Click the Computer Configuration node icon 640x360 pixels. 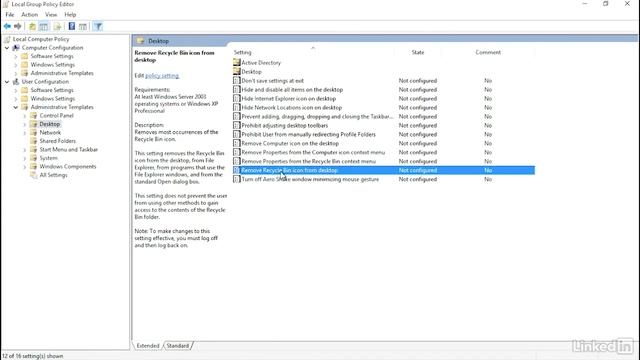point(16,48)
